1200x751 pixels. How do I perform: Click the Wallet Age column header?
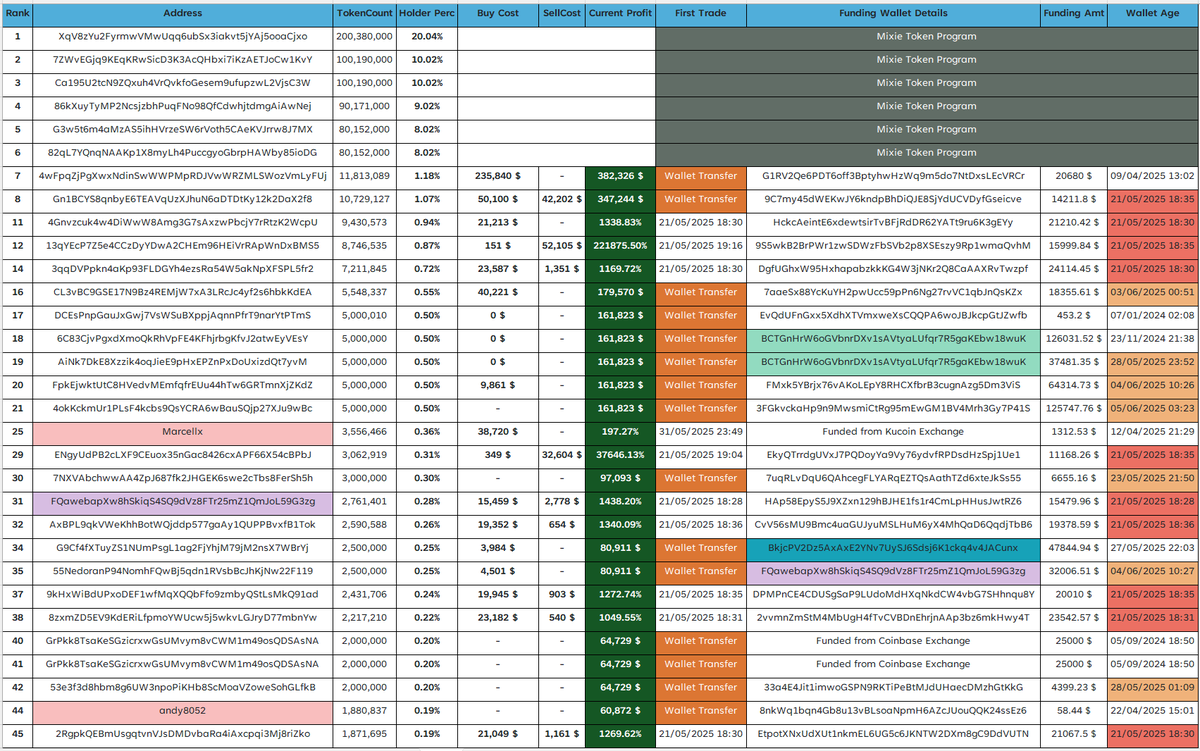pos(1154,14)
